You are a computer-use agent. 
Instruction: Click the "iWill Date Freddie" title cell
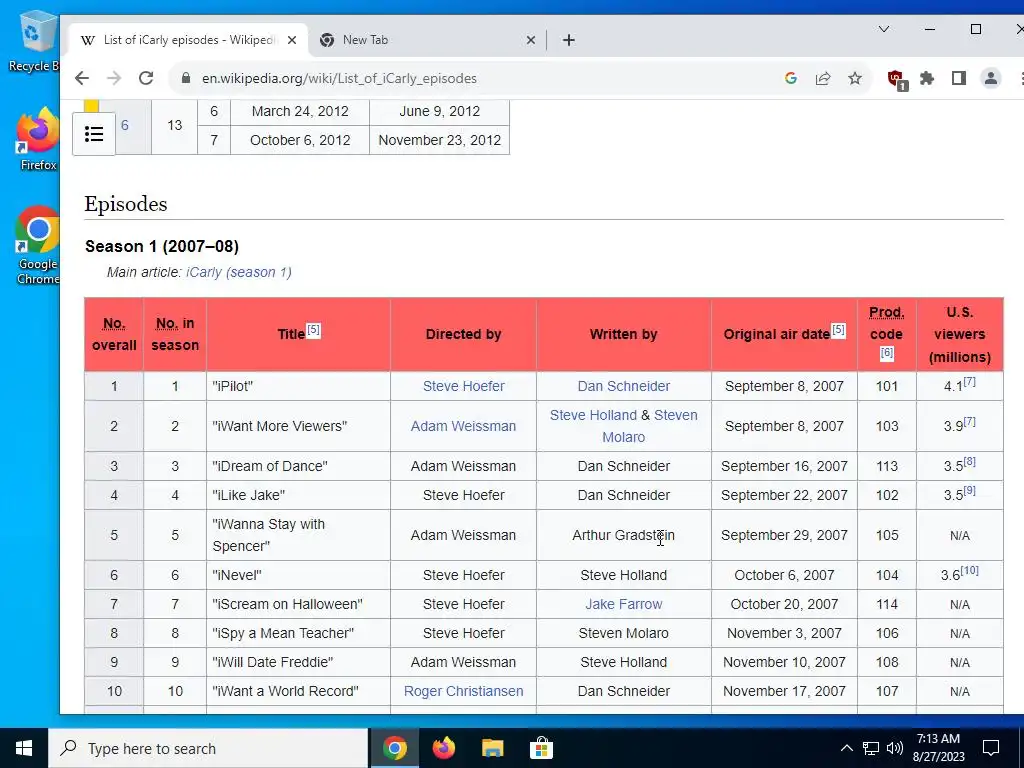(298, 662)
